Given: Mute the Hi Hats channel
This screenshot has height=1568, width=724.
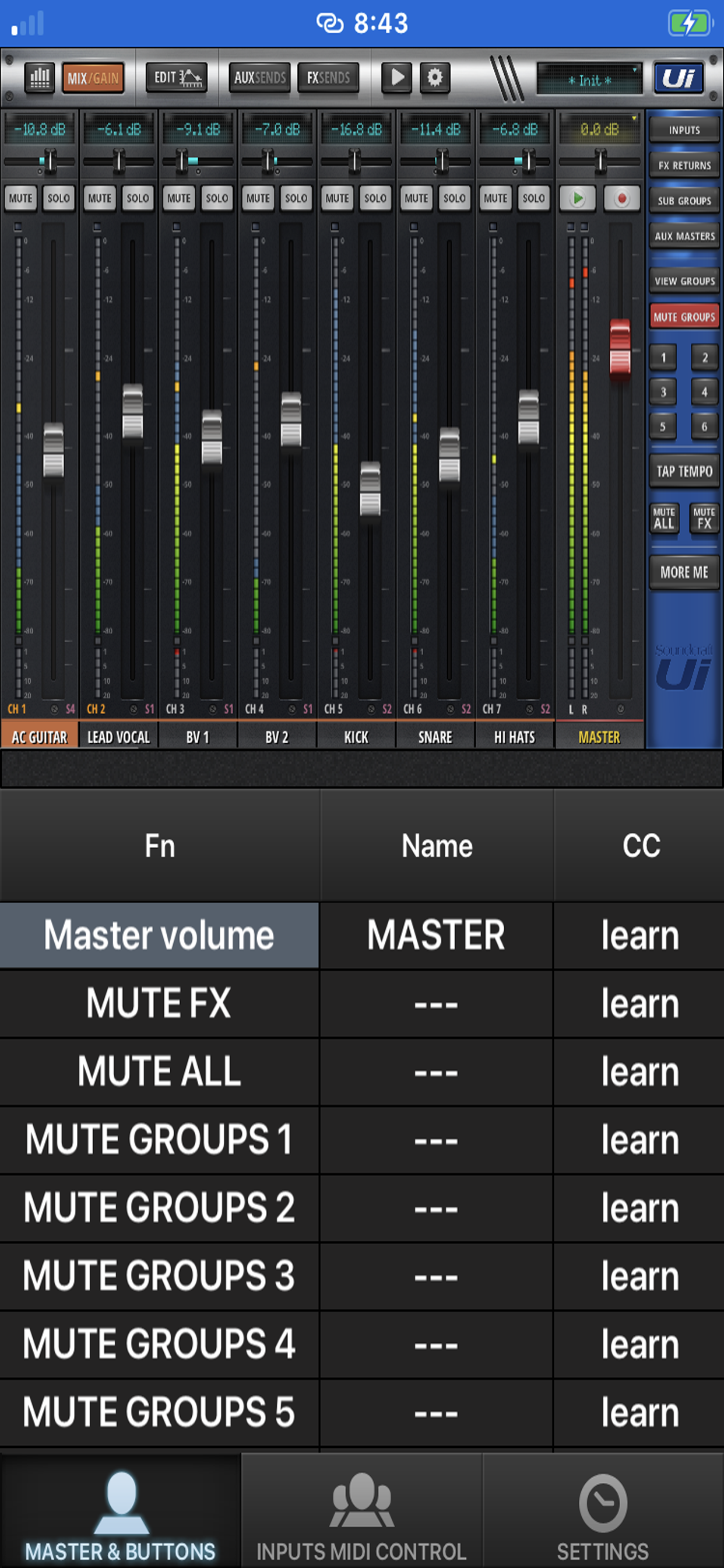Looking at the screenshot, I should (x=495, y=198).
